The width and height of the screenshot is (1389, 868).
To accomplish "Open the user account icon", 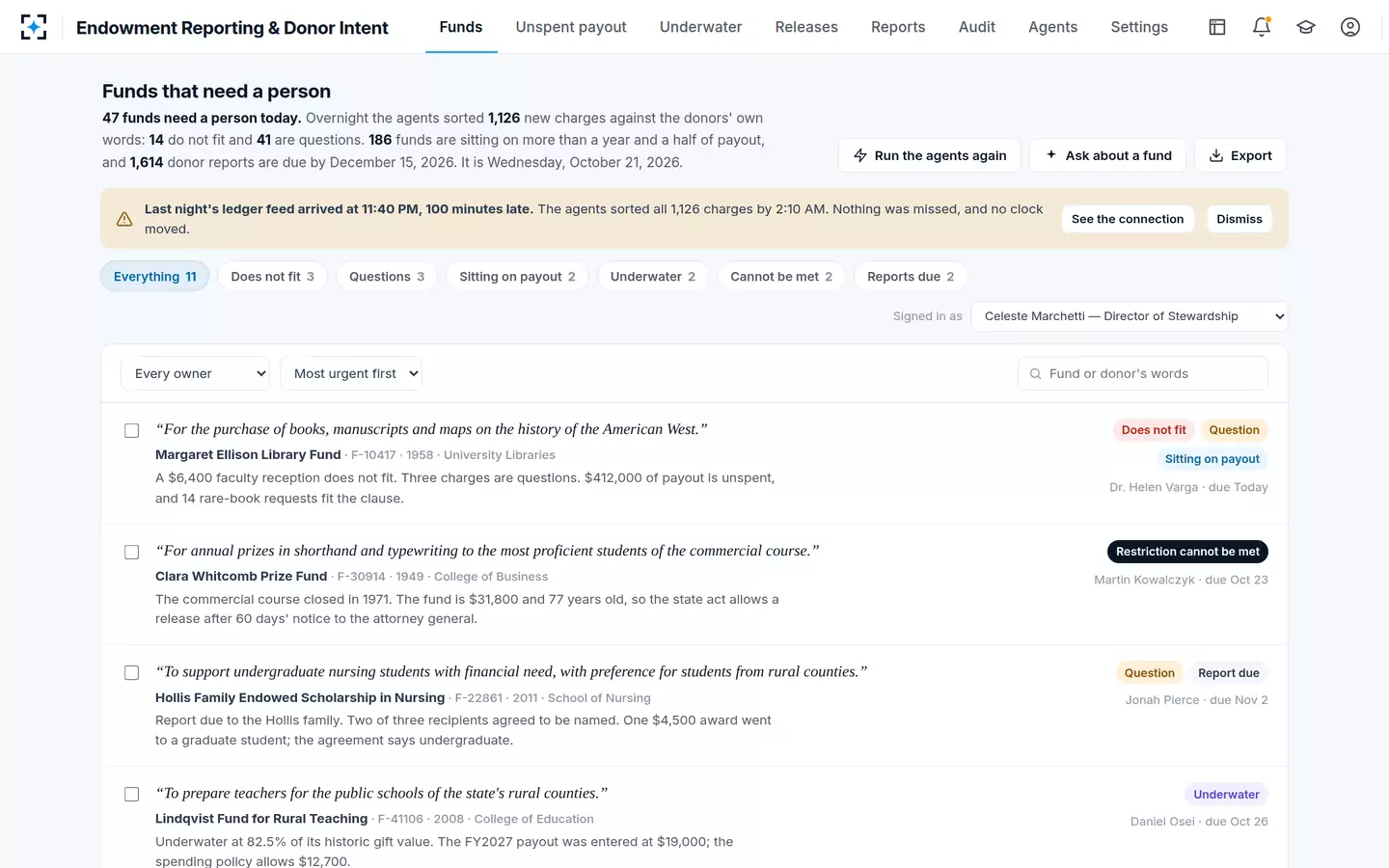I will [x=1350, y=27].
